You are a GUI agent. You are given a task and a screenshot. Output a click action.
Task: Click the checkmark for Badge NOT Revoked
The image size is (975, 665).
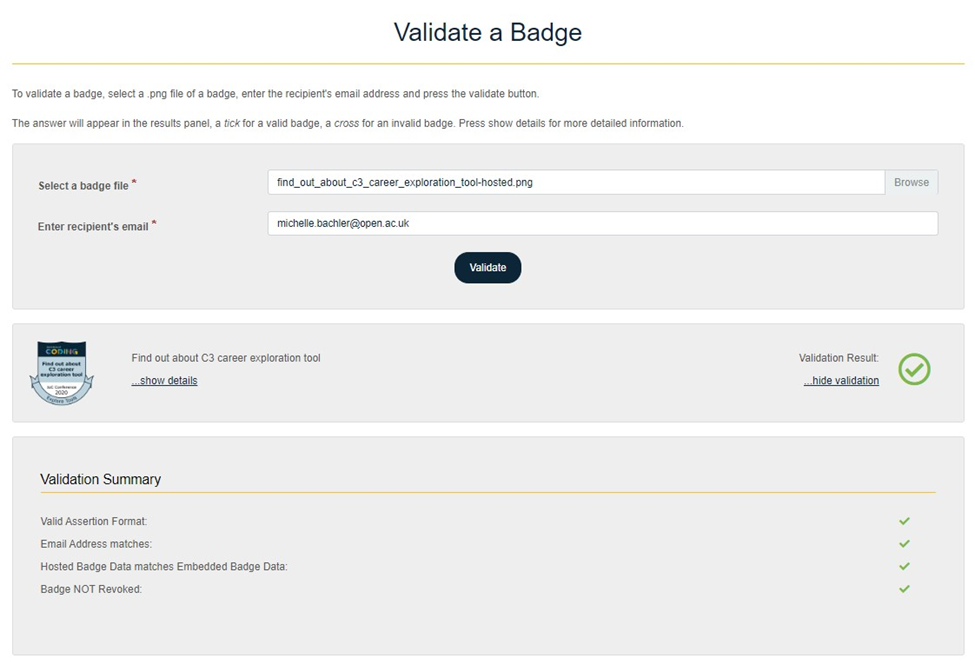coord(904,589)
